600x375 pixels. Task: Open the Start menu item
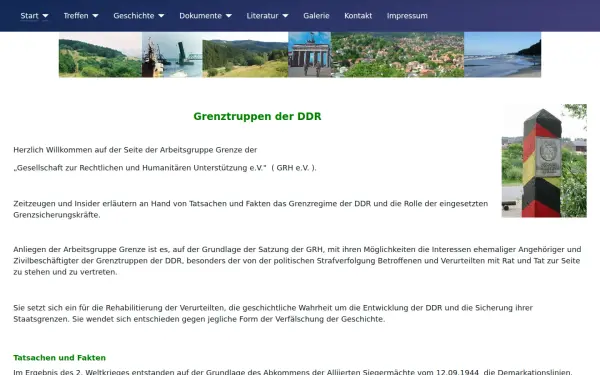click(x=29, y=16)
